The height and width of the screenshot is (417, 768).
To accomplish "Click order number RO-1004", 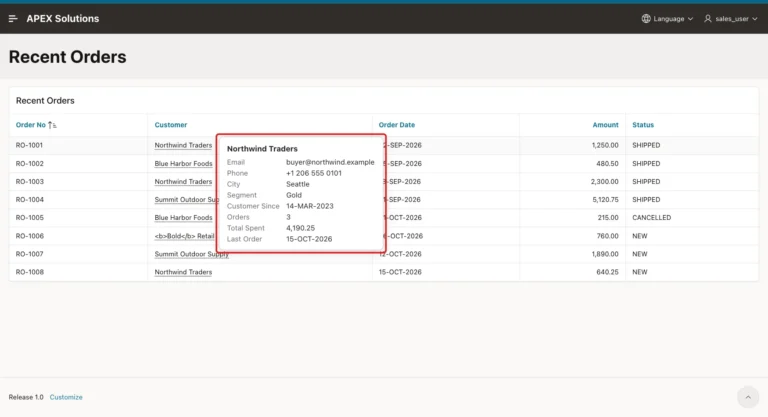I will click(x=29, y=199).
